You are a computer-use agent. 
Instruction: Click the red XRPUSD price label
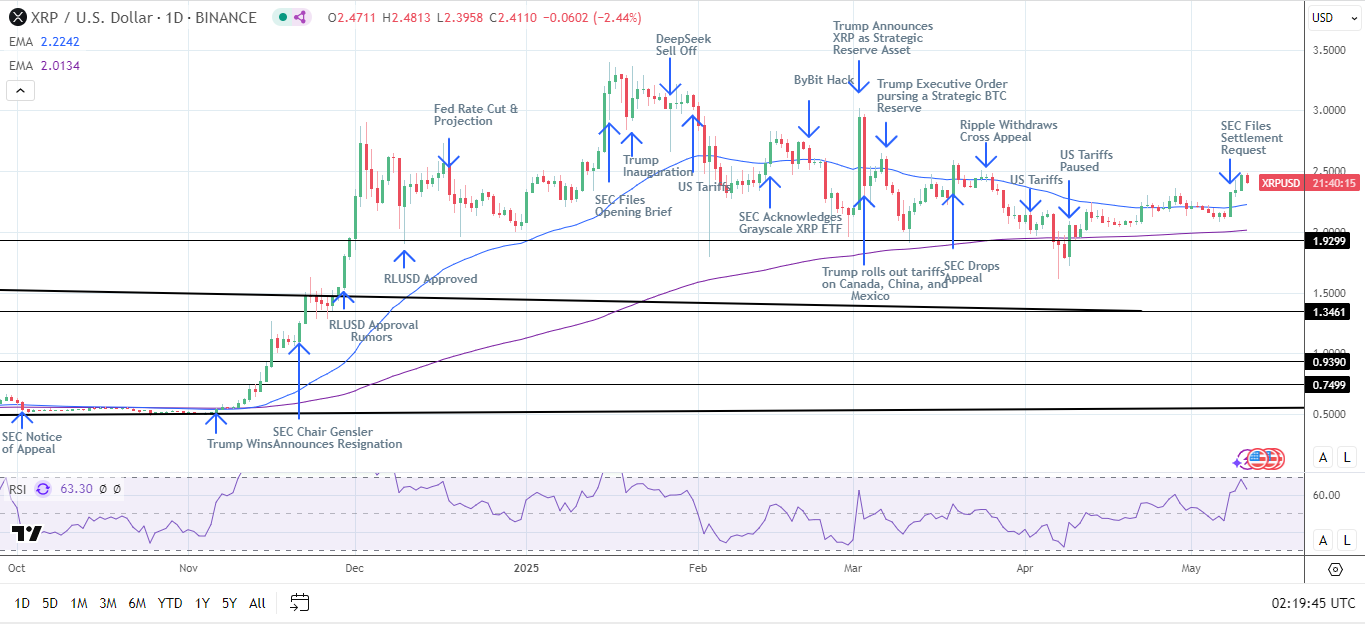point(1280,183)
